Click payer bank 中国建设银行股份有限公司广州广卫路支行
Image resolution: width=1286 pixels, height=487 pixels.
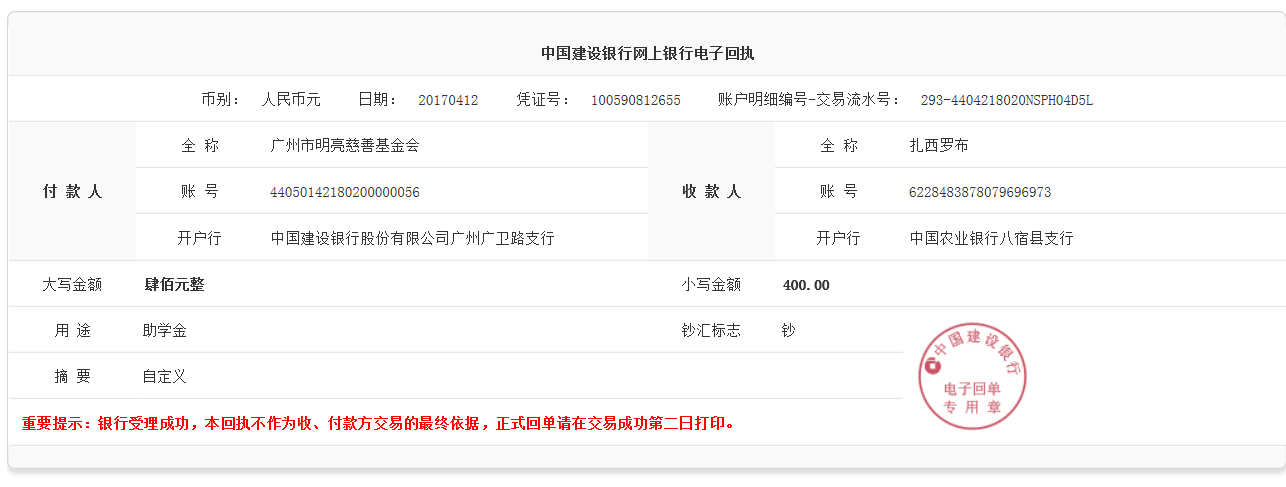412,238
